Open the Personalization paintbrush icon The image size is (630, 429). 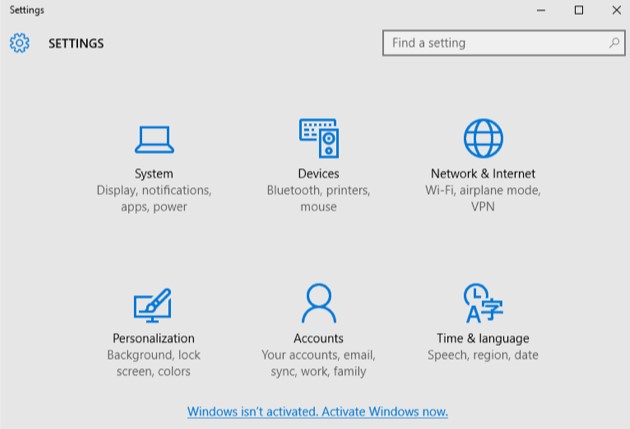tap(153, 305)
